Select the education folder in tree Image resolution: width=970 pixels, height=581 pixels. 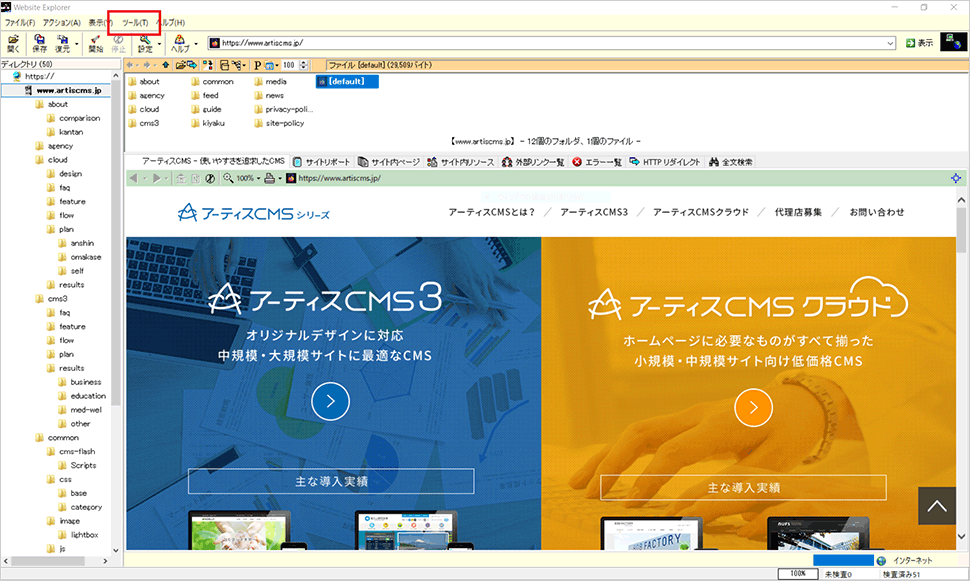pos(82,396)
